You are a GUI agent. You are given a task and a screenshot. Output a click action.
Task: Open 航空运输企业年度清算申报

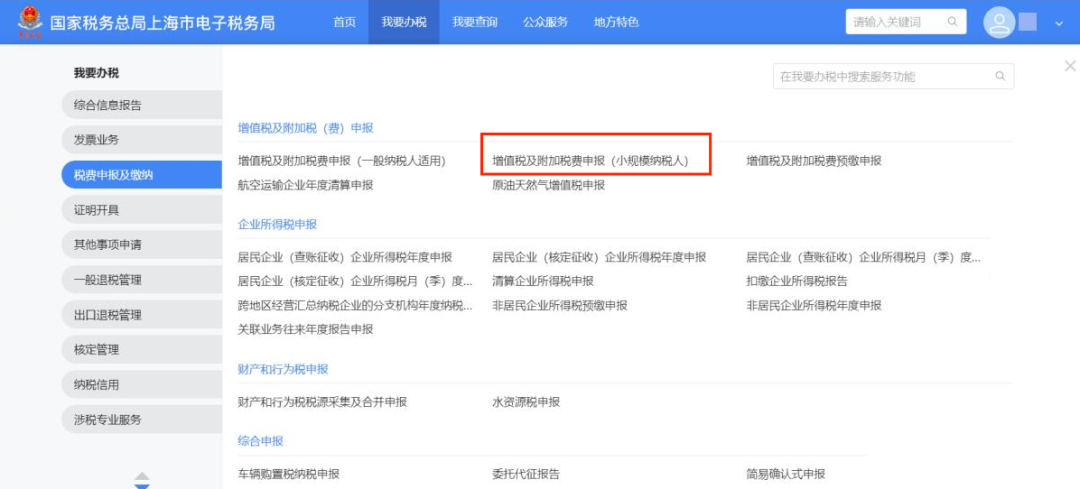[305, 185]
